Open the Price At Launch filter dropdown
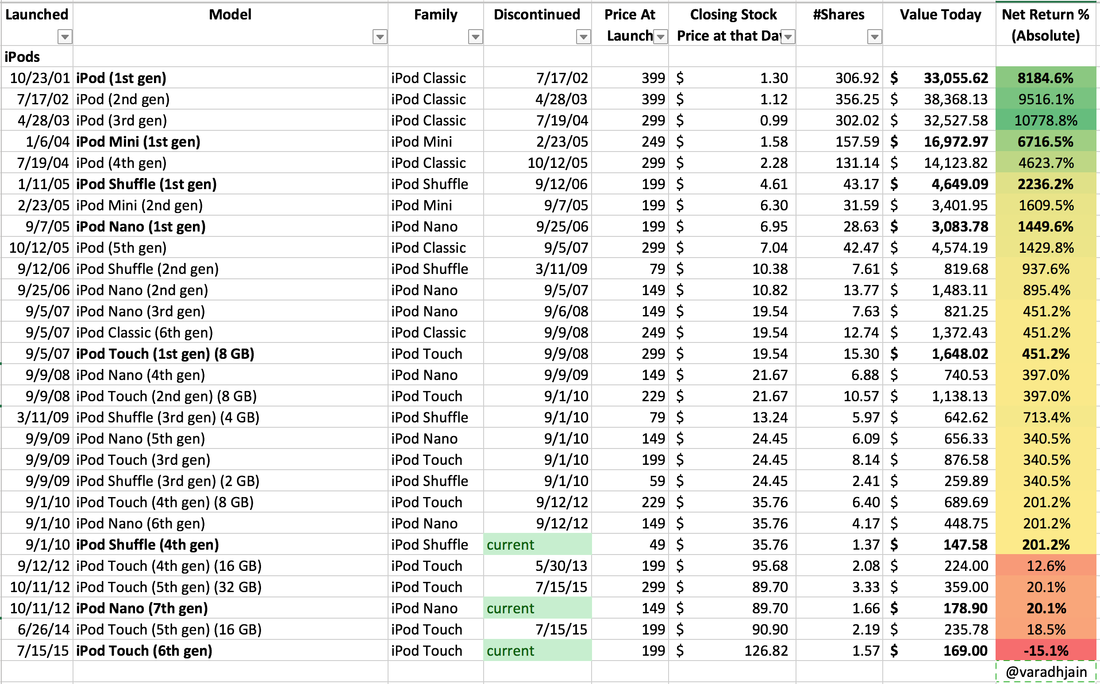 (660, 37)
